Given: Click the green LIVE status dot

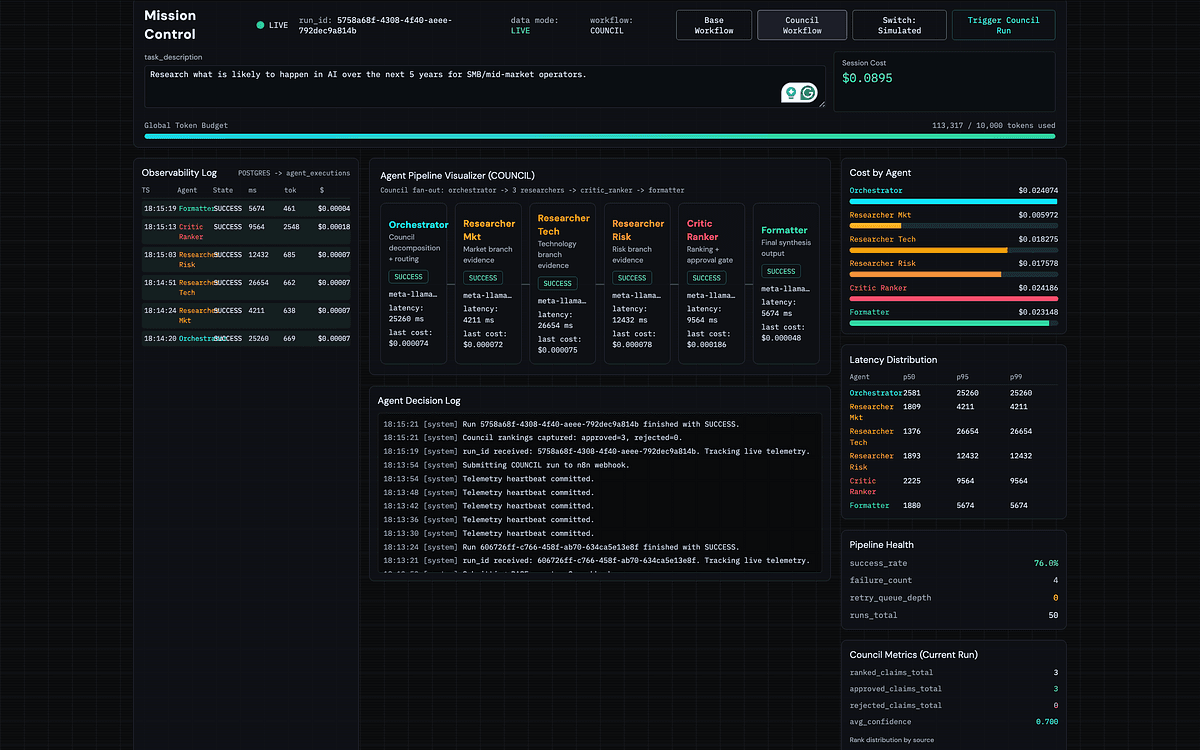Looking at the screenshot, I should 261,25.
